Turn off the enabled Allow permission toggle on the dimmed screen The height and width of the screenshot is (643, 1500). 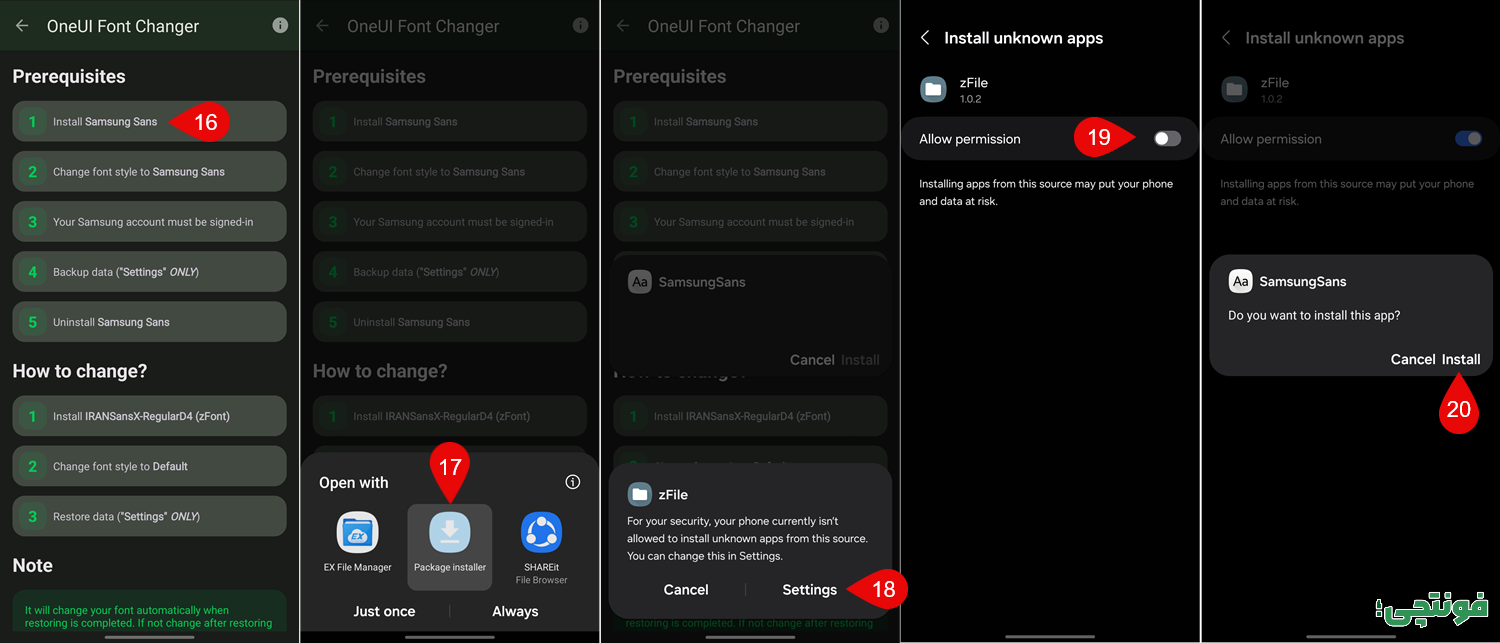(1468, 139)
